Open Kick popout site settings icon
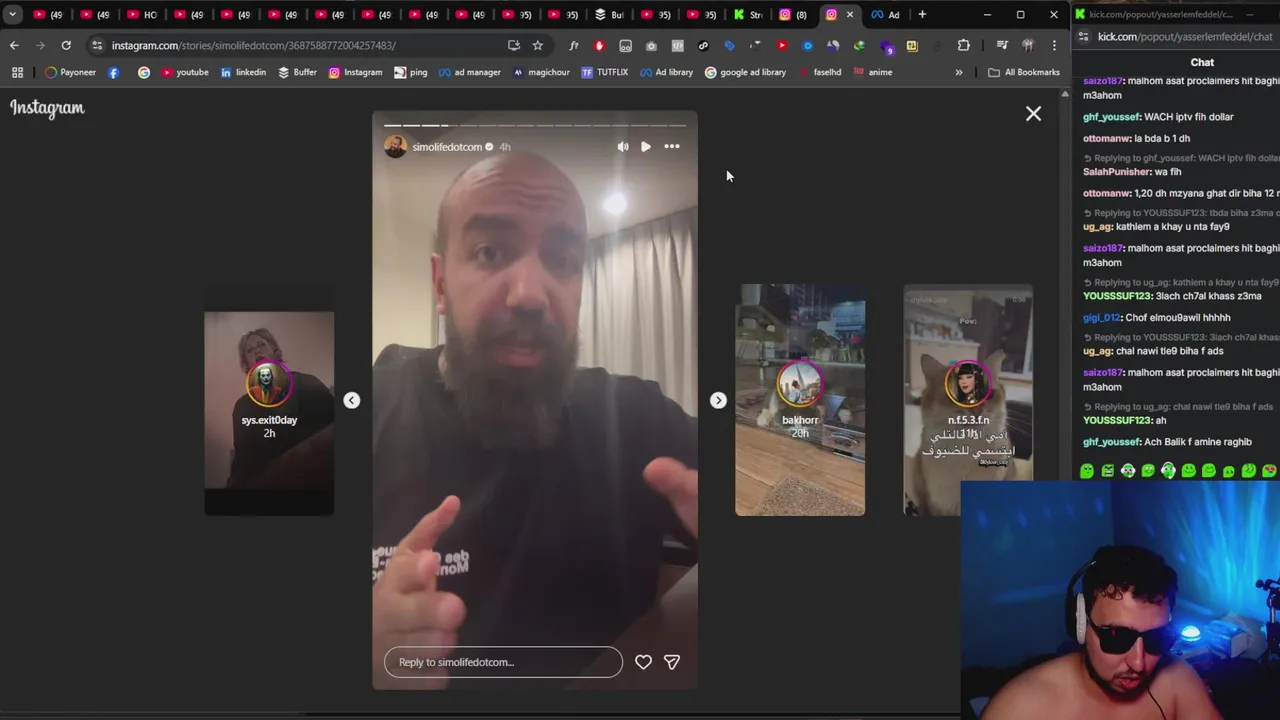 [x=1084, y=37]
